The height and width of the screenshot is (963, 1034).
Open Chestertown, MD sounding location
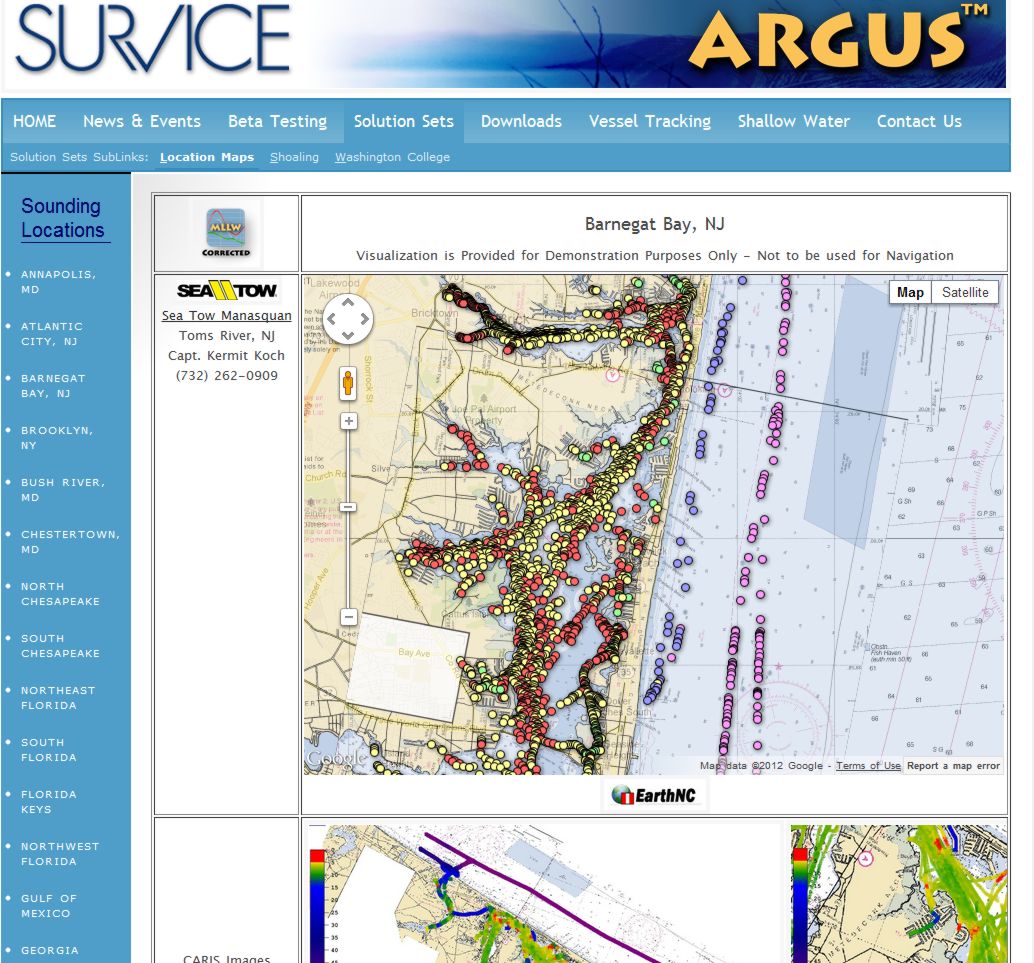[x=71, y=542]
